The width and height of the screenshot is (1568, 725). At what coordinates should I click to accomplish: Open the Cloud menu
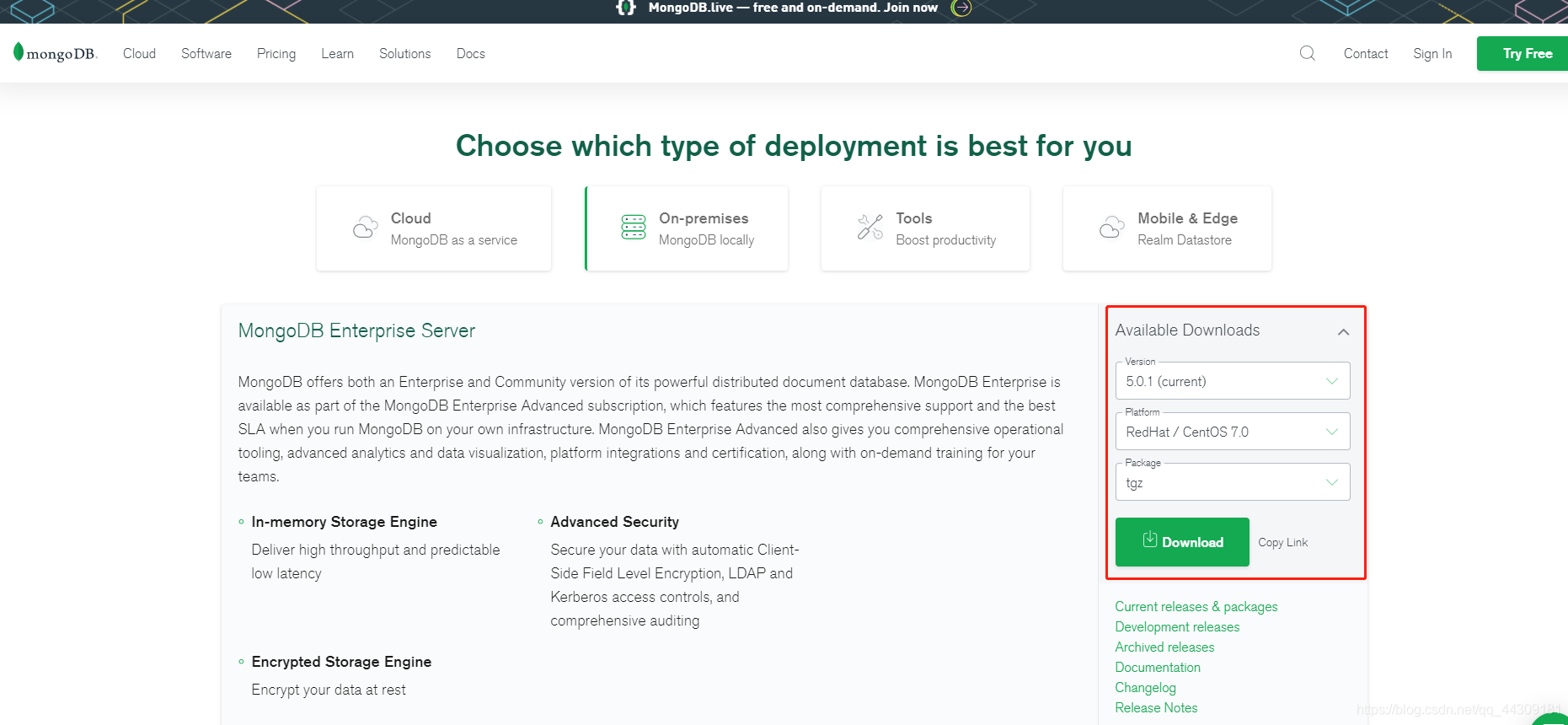click(139, 53)
